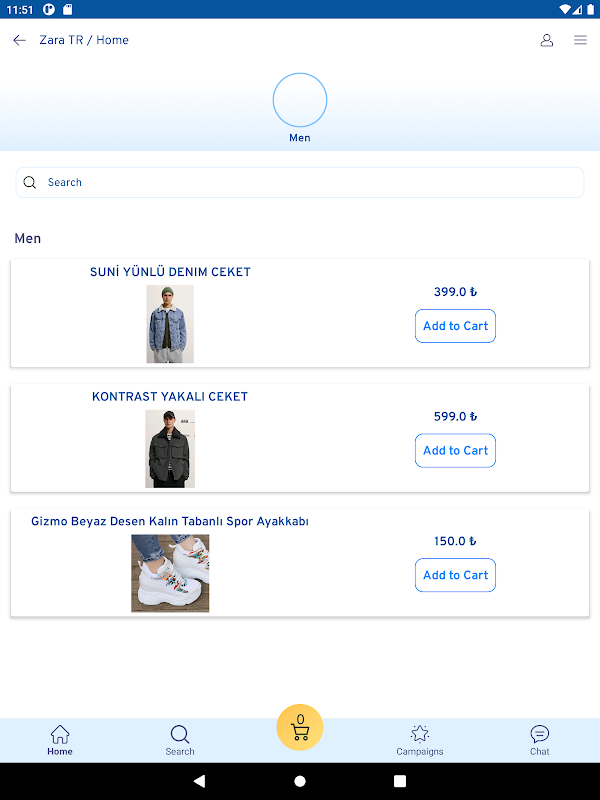This screenshot has height=800, width=600.
Task: Open the yellow shopping cart button
Action: (x=300, y=728)
